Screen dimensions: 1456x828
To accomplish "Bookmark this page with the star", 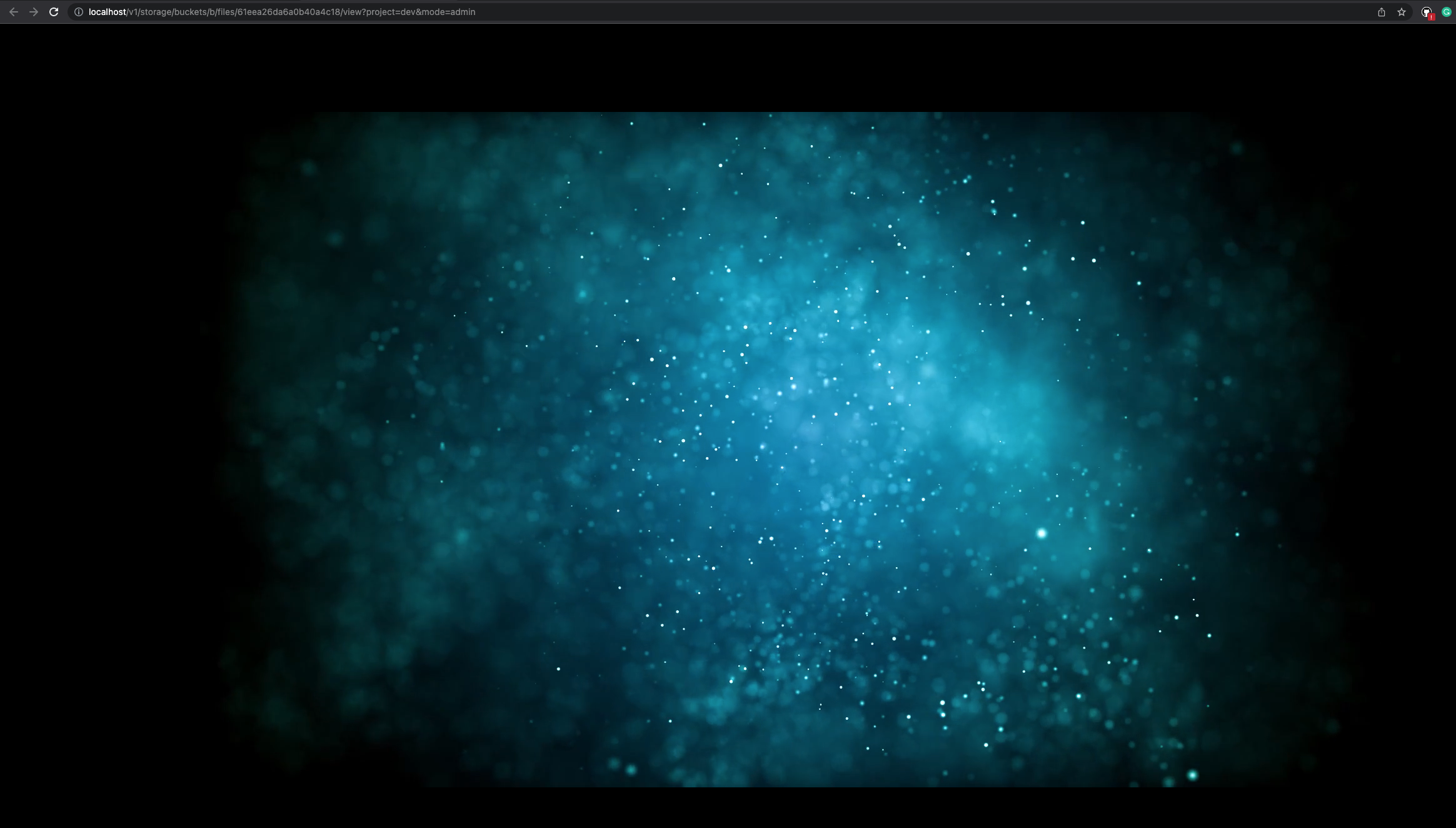I will click(x=1402, y=12).
